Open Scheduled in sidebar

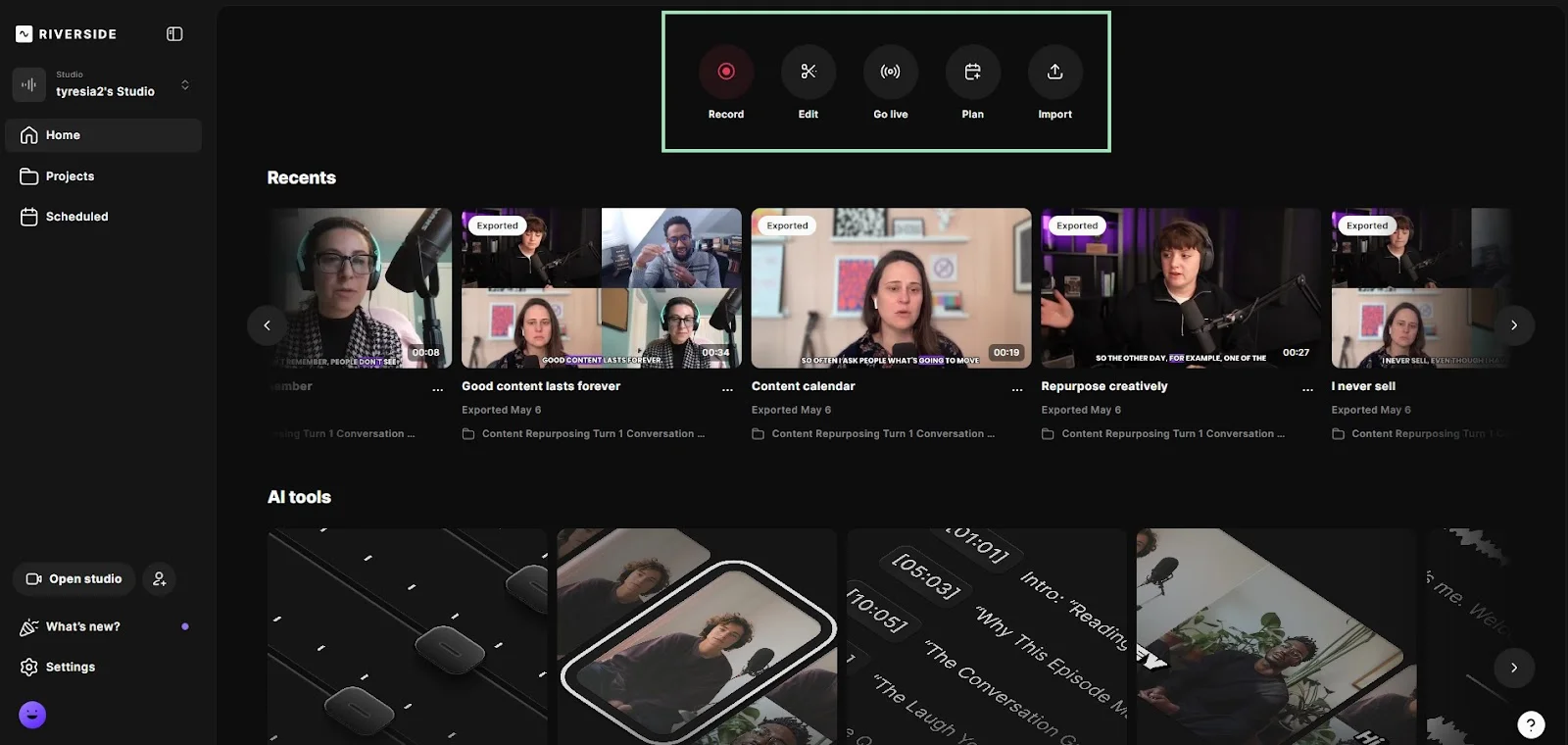coord(103,217)
